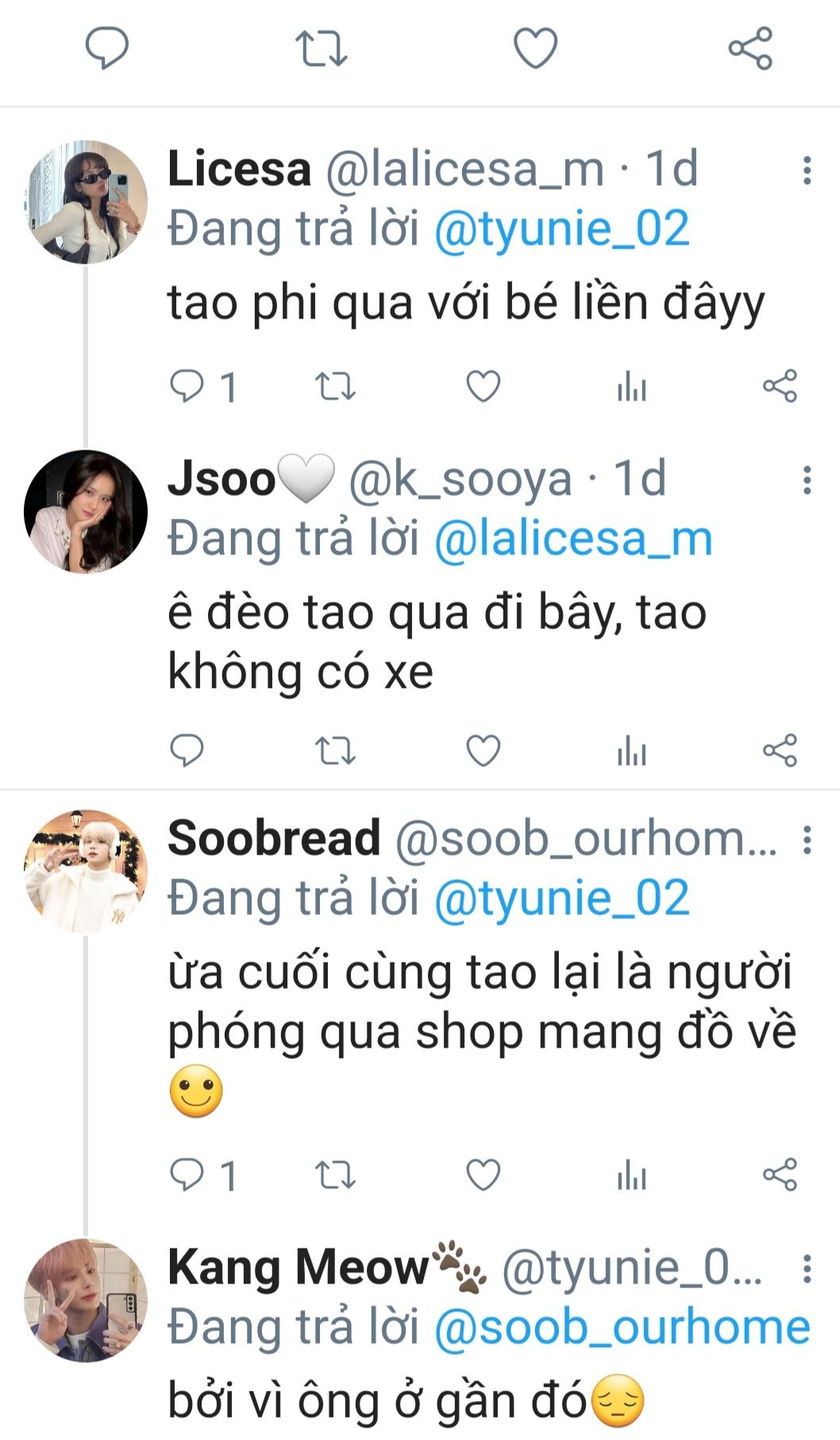
Task: Reply to Jsoo's tweet
Action: click(187, 750)
